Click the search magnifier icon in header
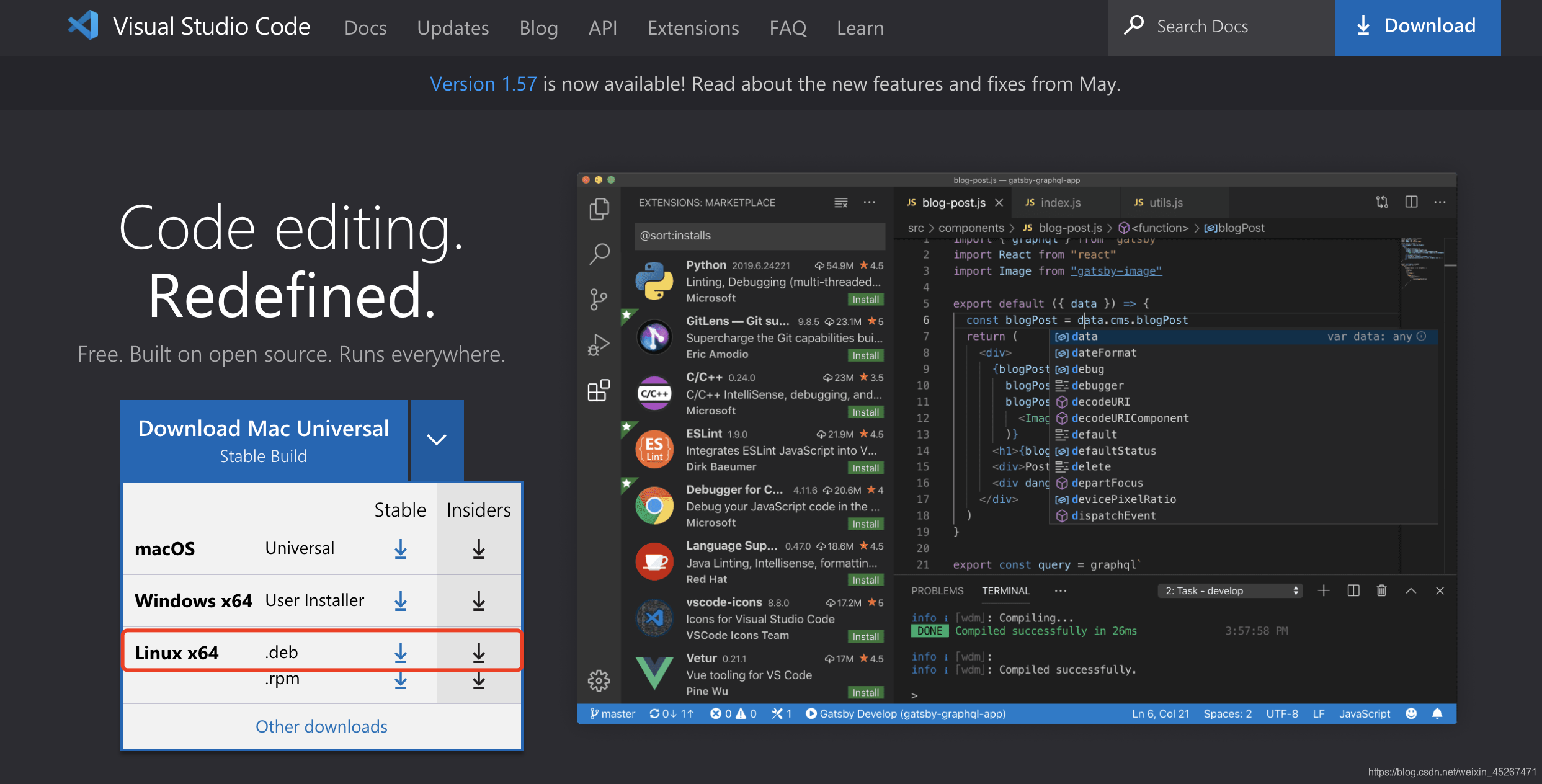The width and height of the screenshot is (1542, 784). pos(1134,26)
